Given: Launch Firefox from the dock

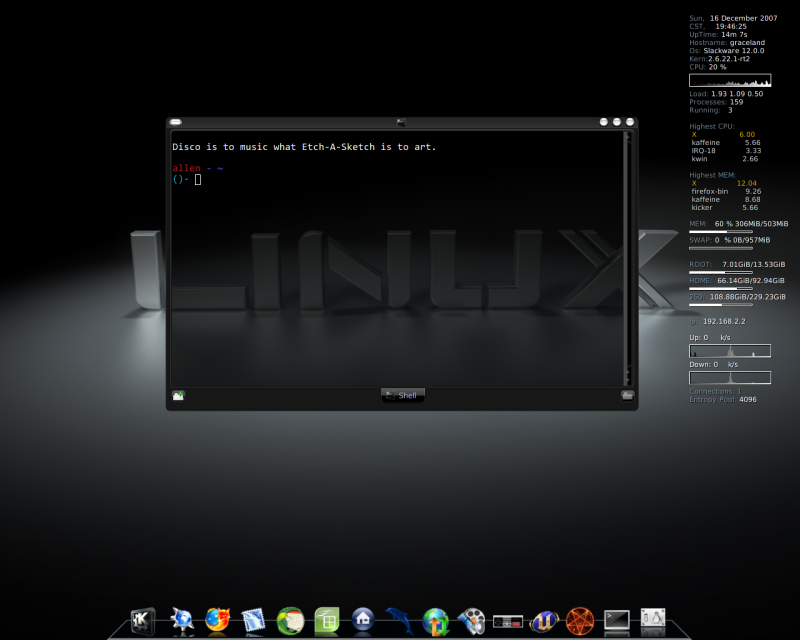Looking at the screenshot, I should (x=217, y=621).
